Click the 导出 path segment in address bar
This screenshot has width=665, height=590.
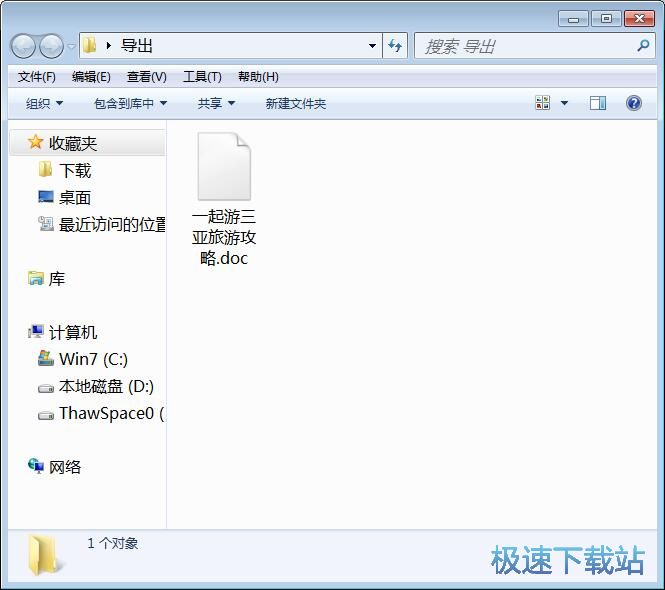[137, 46]
